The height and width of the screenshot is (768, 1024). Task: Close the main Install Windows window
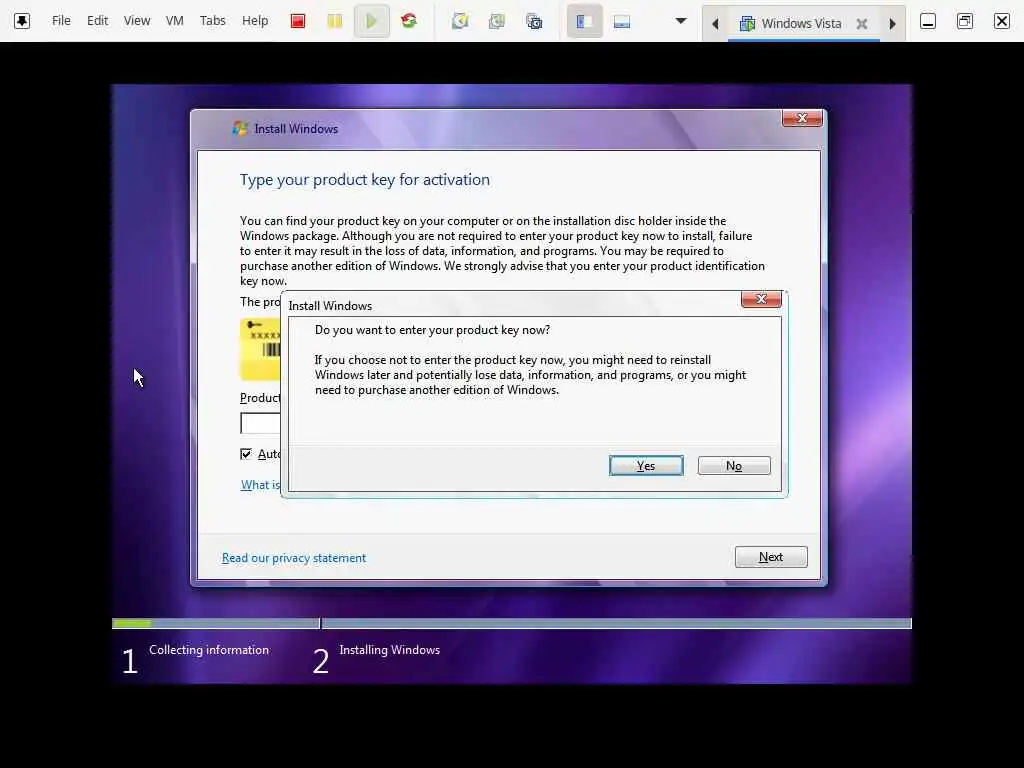[x=802, y=118]
